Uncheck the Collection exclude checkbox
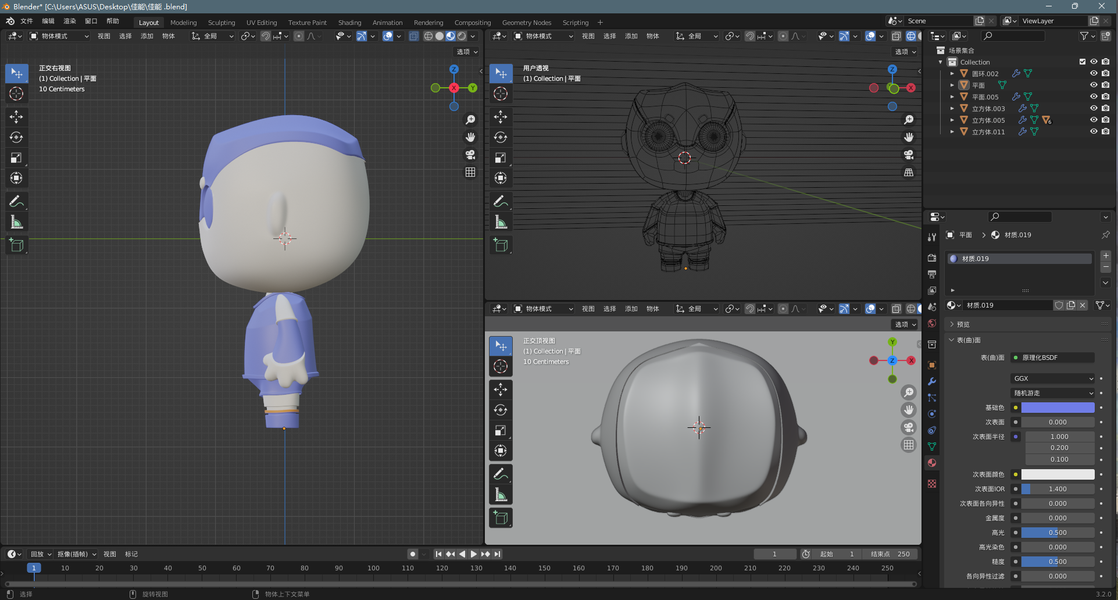 (x=1082, y=62)
